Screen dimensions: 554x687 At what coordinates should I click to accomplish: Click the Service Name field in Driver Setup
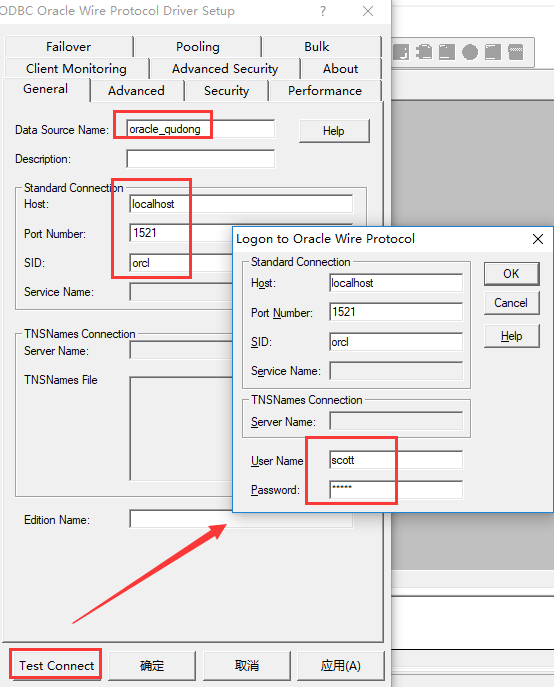181,292
